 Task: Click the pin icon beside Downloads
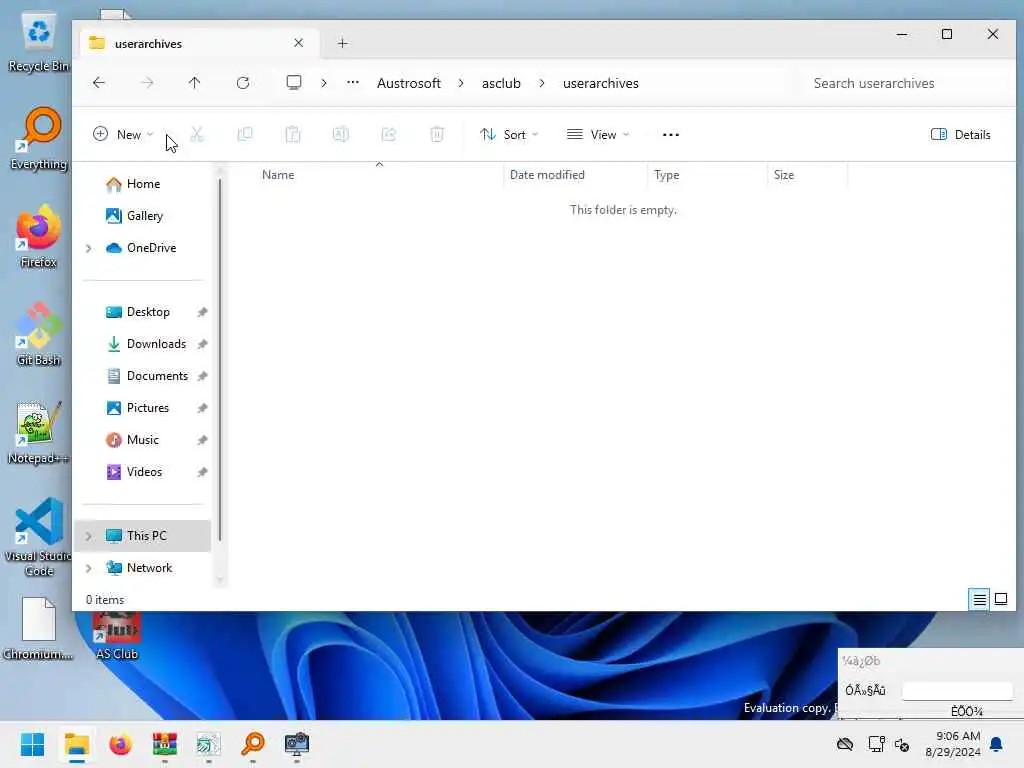coord(202,344)
